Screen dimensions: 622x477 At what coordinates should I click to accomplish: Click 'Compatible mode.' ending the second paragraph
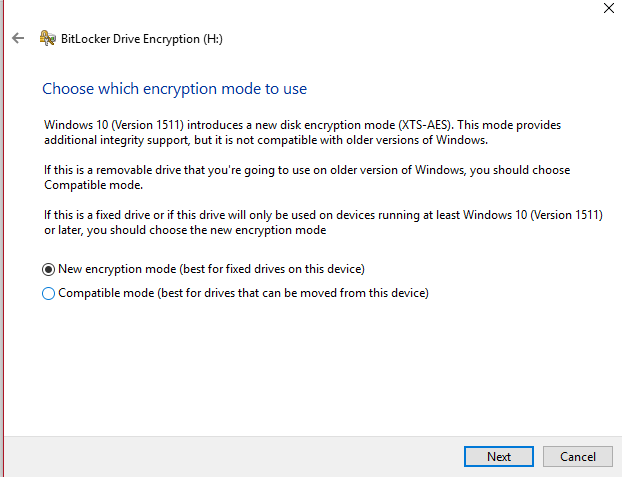pos(93,185)
